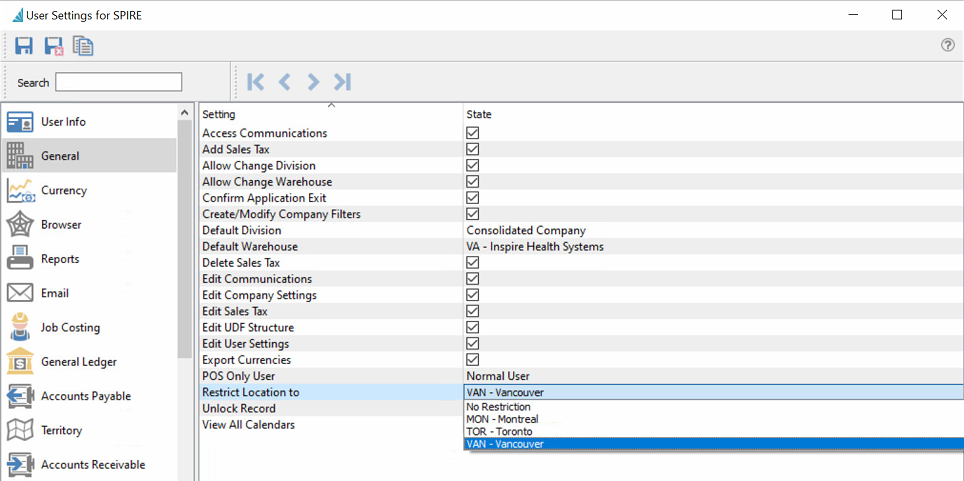Toggle Allow Change Division checkbox
The height and width of the screenshot is (481, 964).
[x=472, y=165]
